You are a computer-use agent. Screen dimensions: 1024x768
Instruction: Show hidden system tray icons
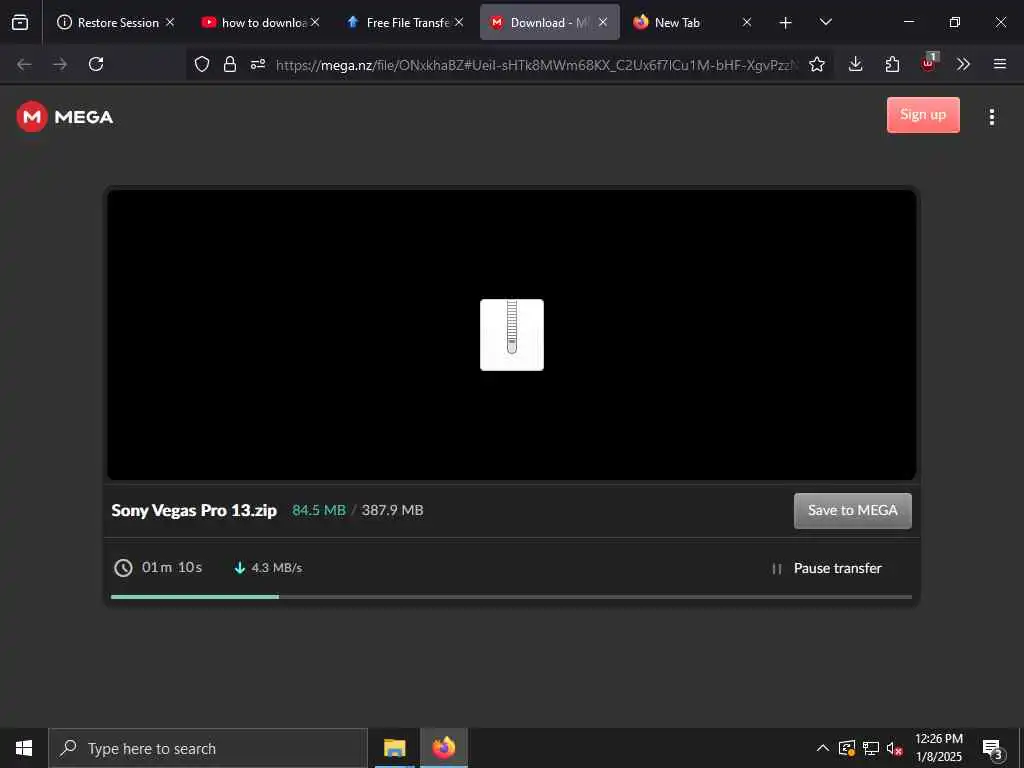[x=823, y=748]
